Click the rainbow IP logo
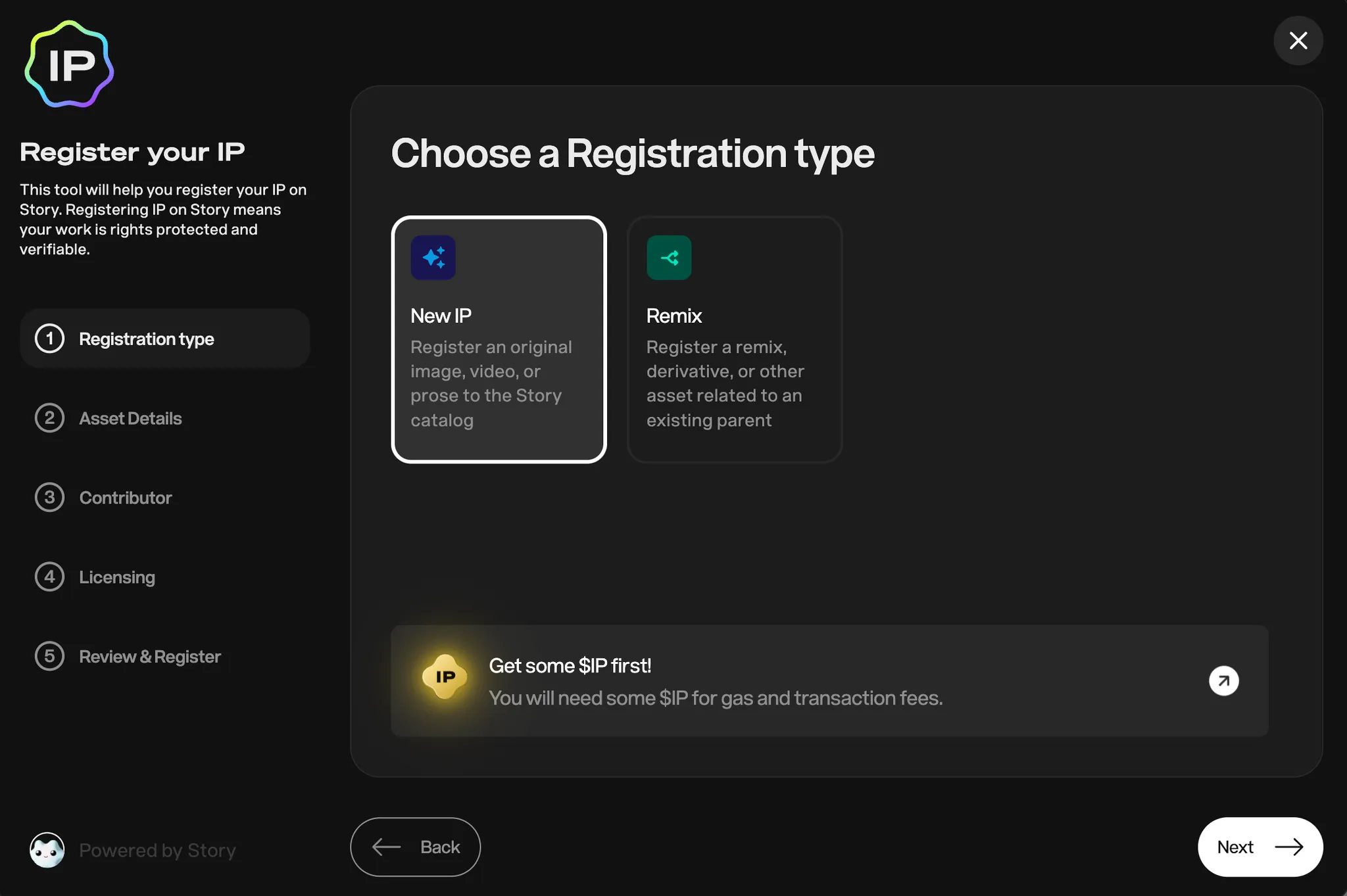The width and height of the screenshot is (1347, 896). pyautogui.click(x=70, y=64)
